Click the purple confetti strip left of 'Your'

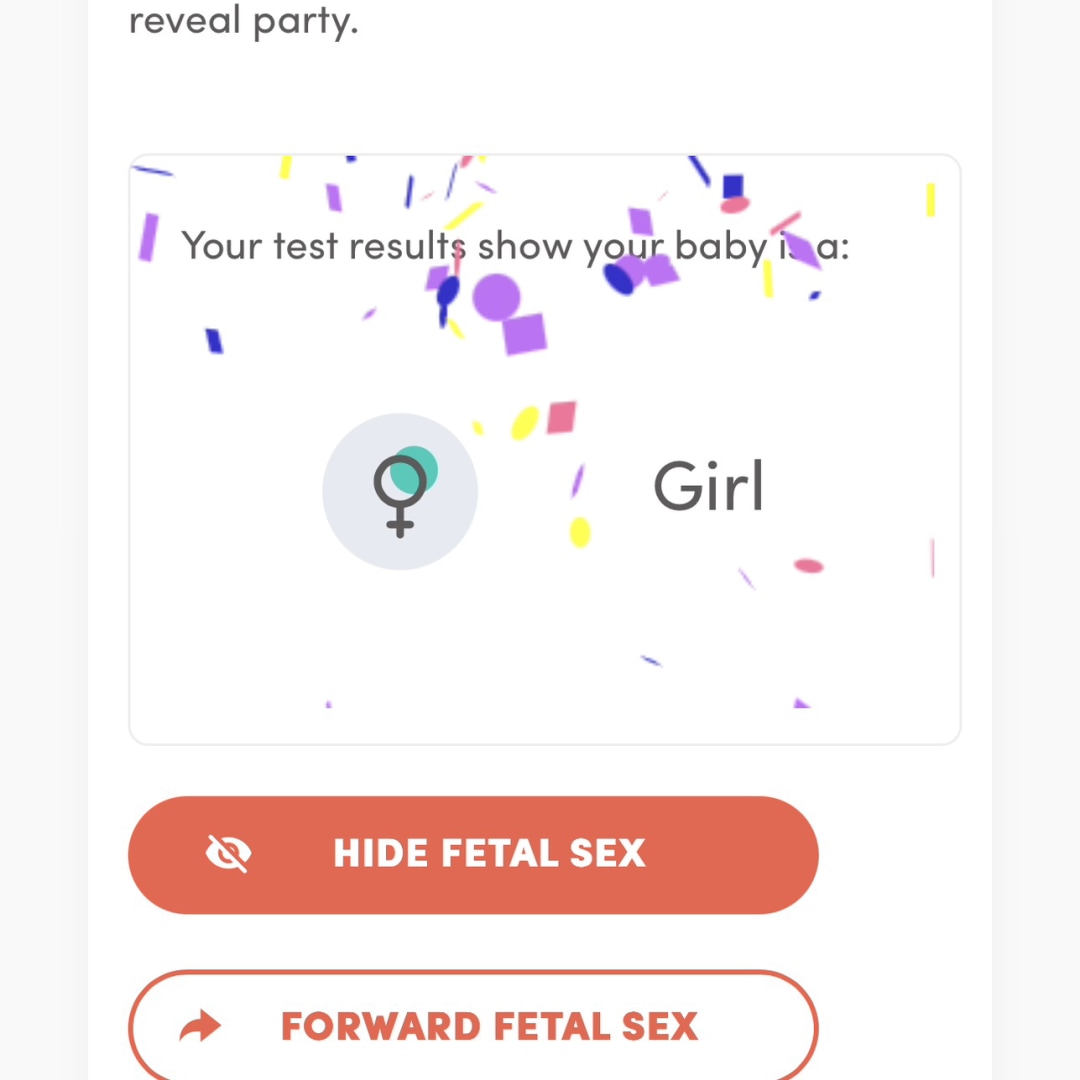pyautogui.click(x=148, y=237)
